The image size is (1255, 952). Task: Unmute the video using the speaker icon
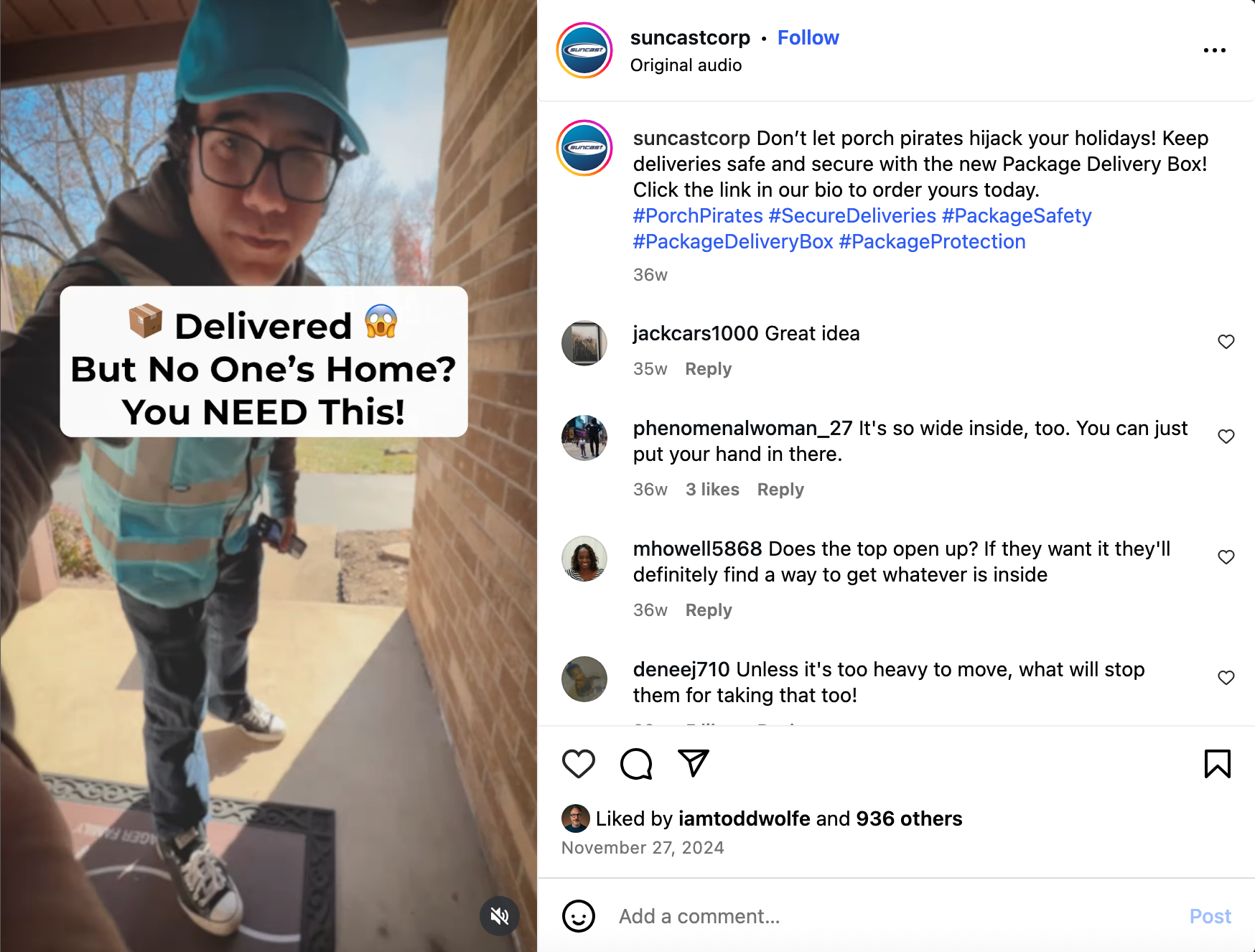click(x=500, y=916)
